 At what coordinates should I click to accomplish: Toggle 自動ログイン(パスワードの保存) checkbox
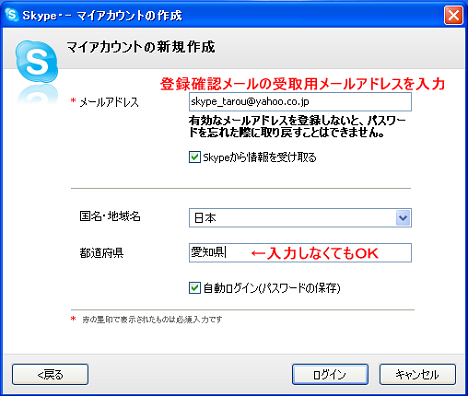click(x=195, y=288)
